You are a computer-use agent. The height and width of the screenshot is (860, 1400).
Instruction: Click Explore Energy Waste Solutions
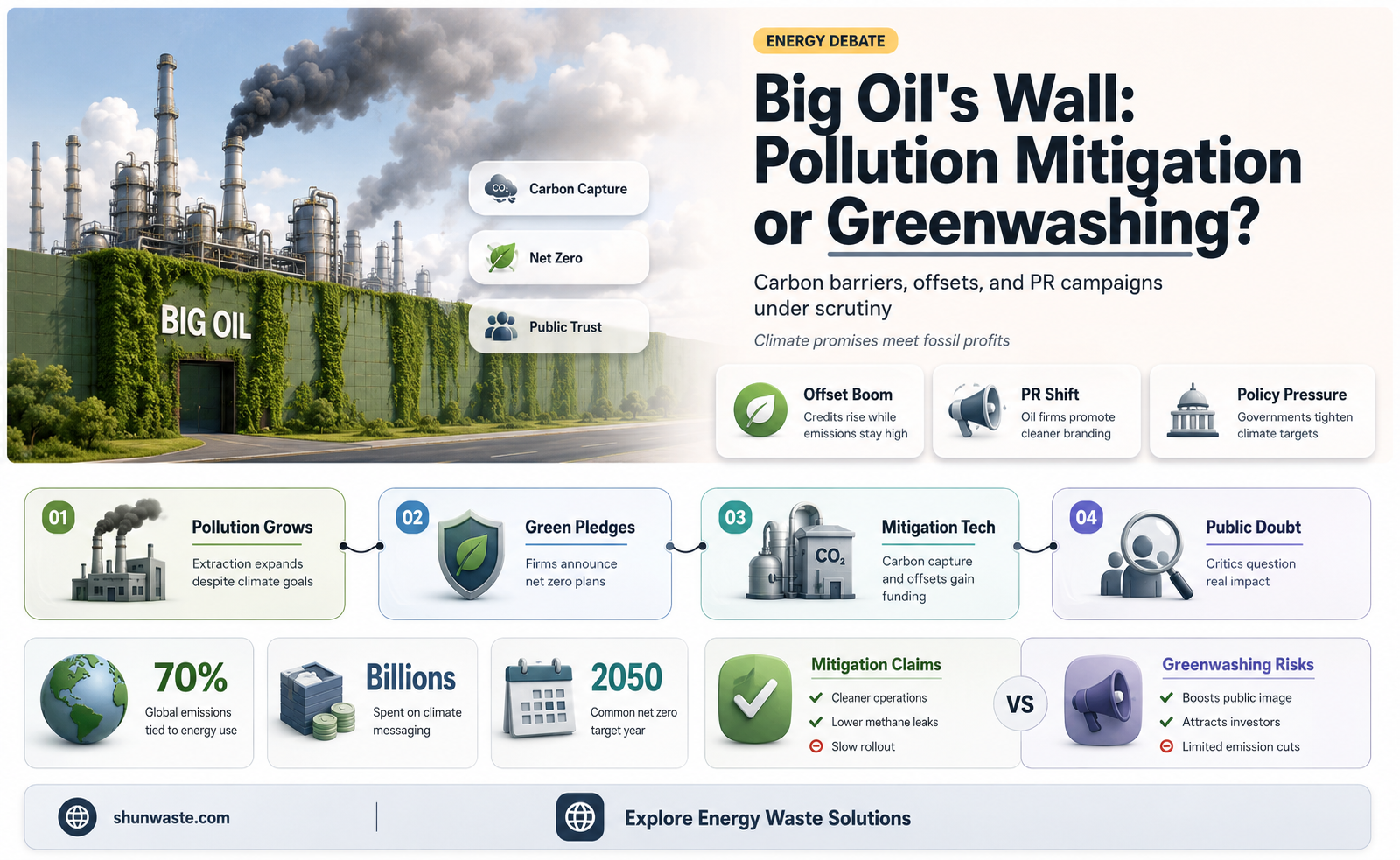(767, 818)
